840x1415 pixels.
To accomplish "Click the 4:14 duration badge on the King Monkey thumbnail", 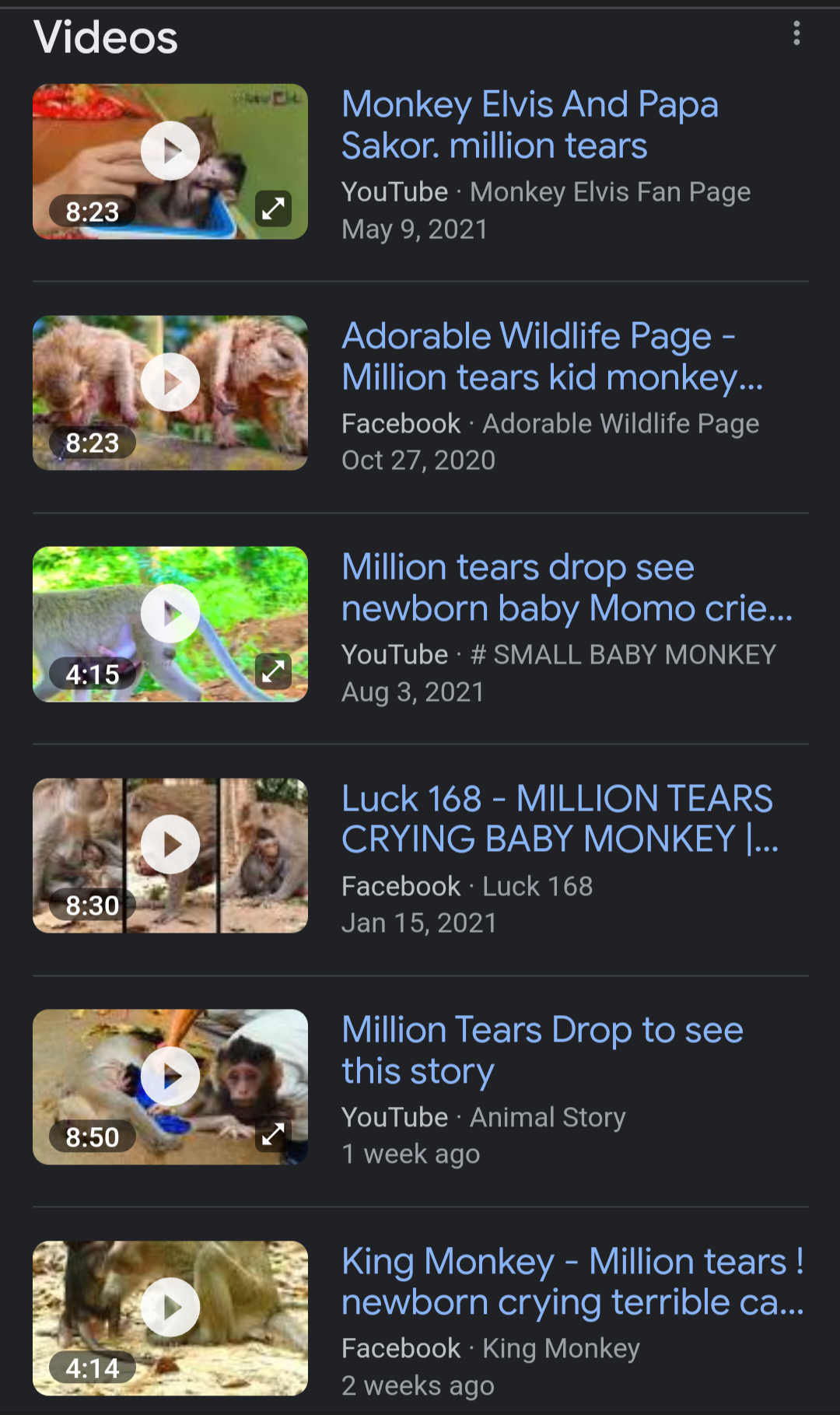I will point(93,1368).
